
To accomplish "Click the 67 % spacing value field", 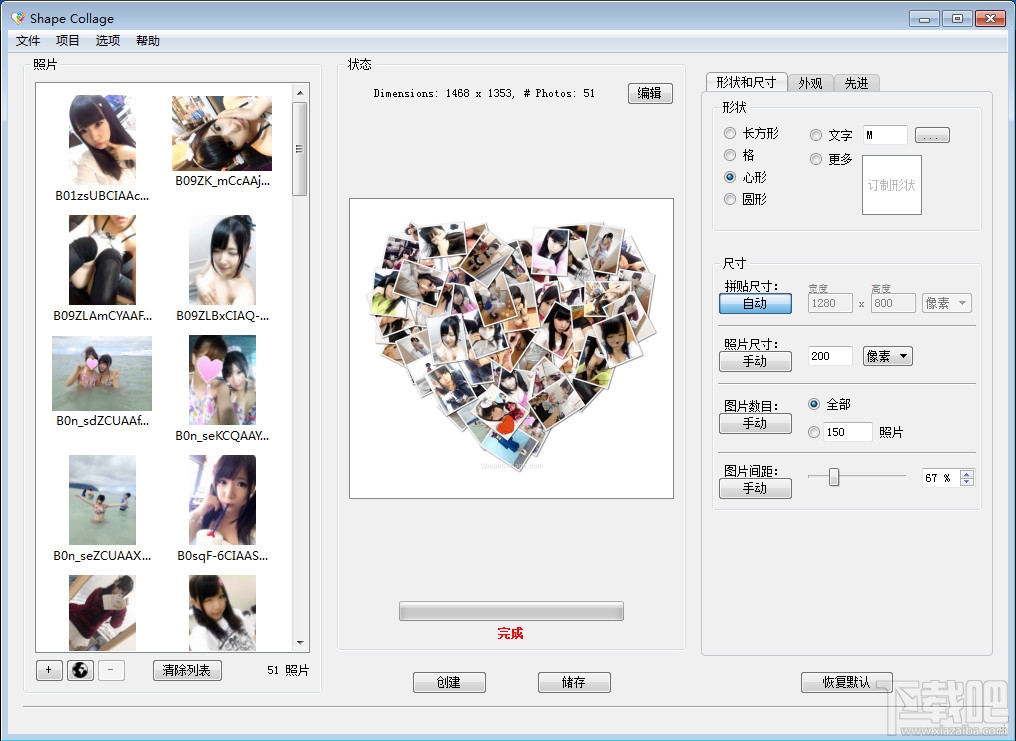I will 941,478.
